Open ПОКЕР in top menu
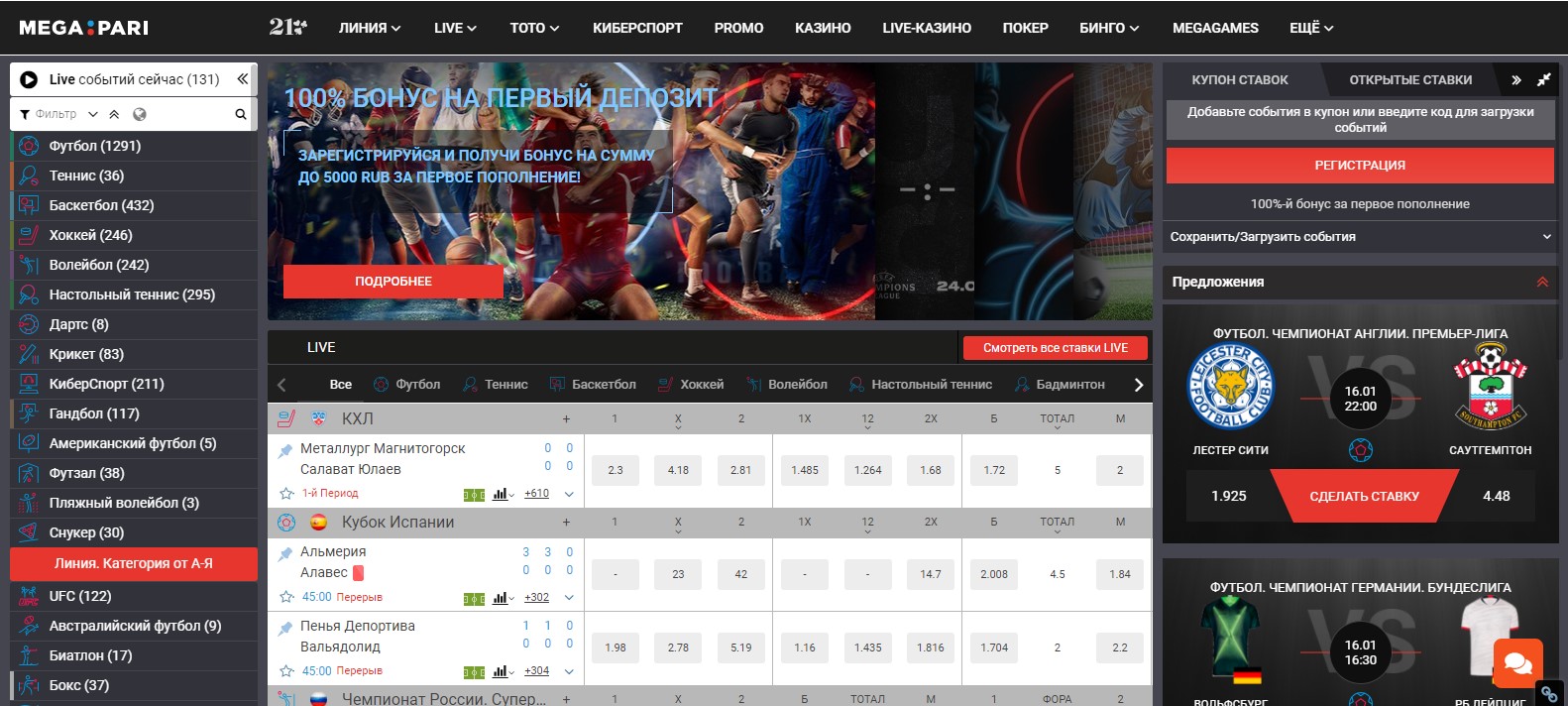The image size is (1568, 706). pos(1025,28)
